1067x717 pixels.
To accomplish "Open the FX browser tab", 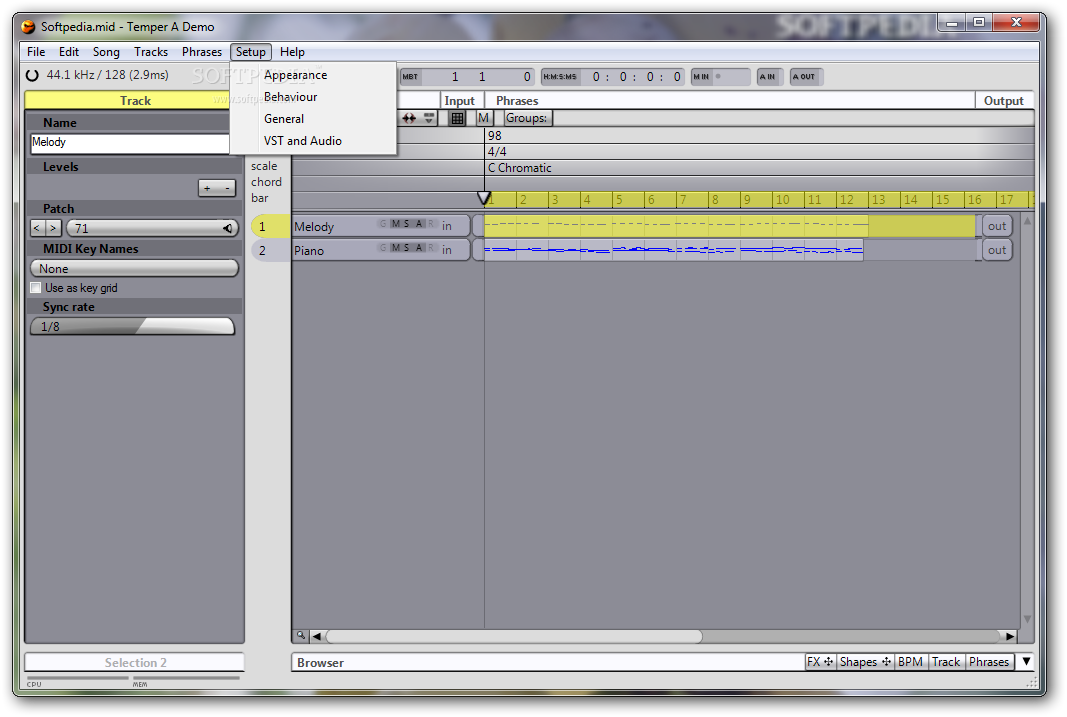I will click(820, 662).
